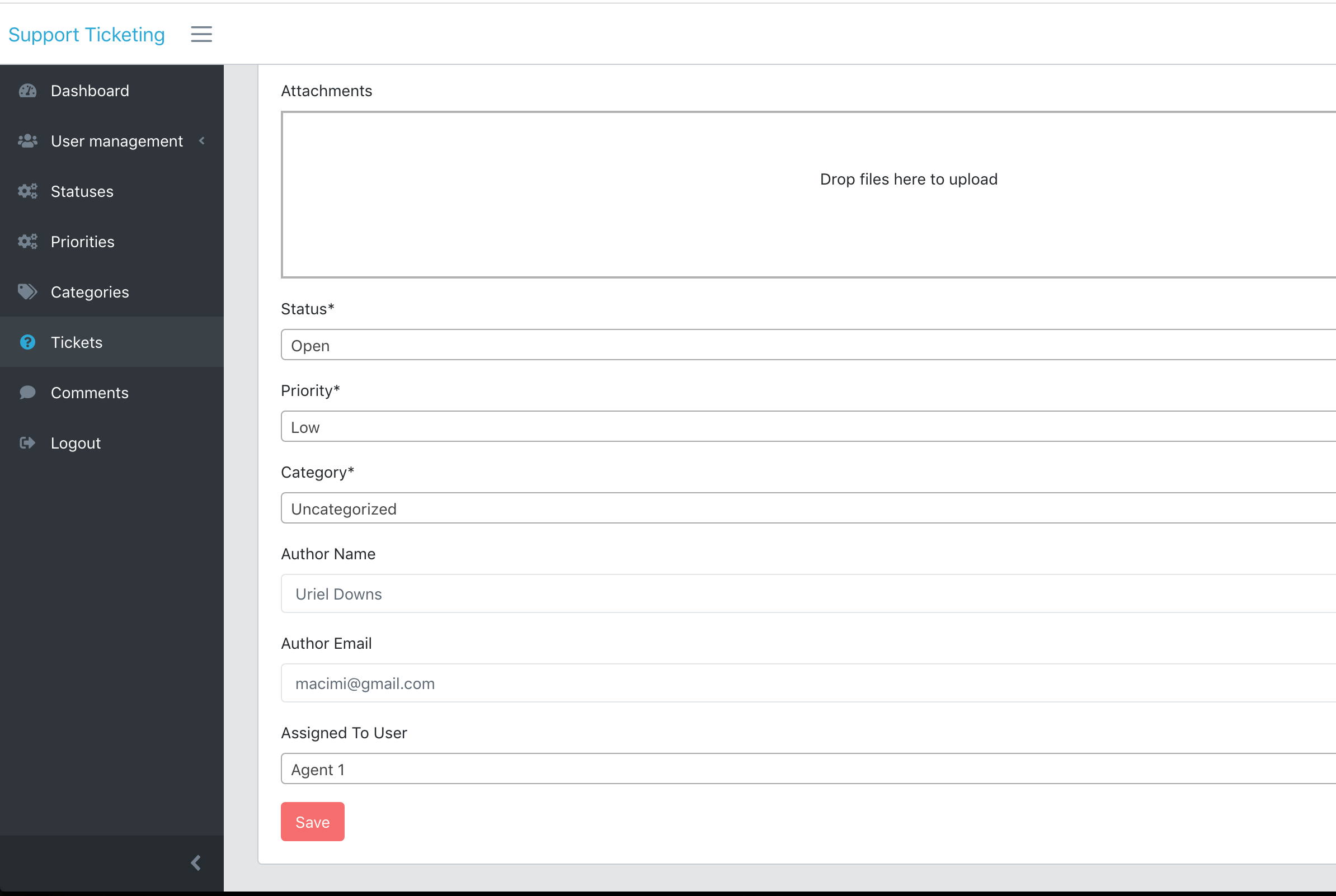Click the collapse sidebar arrow
1336x896 pixels.
coord(196,862)
